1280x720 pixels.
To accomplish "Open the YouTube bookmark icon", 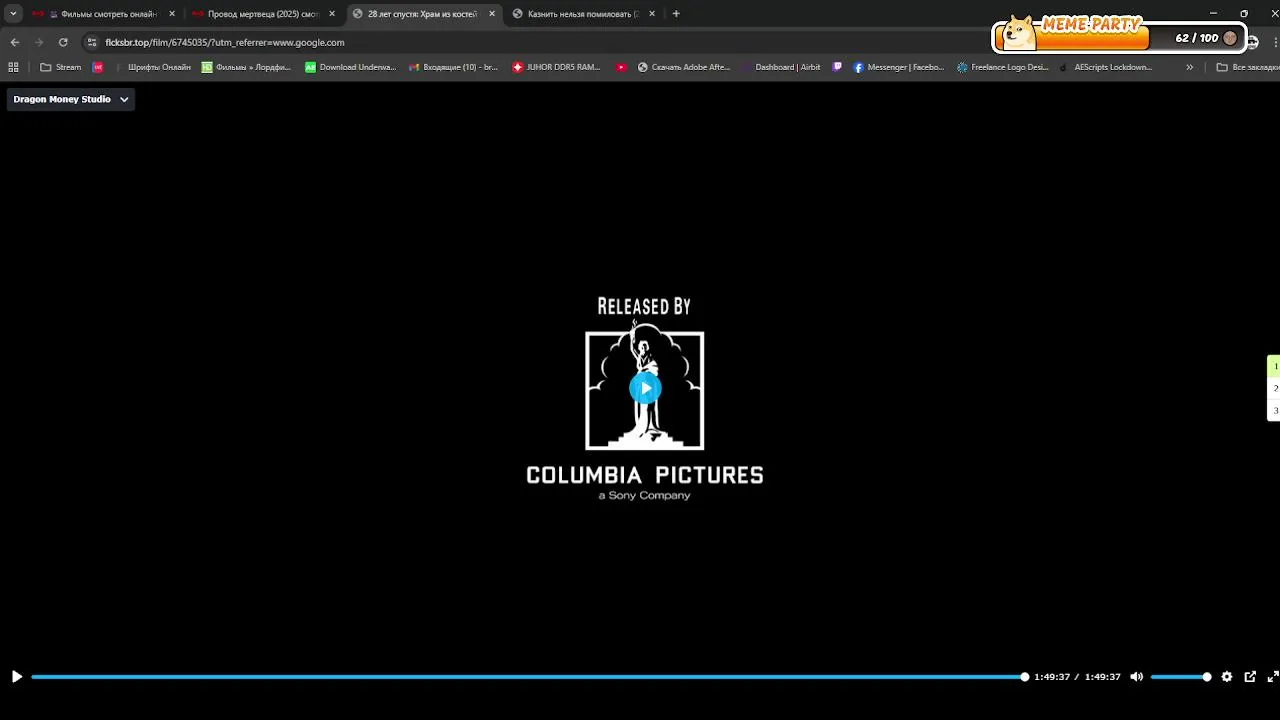I will [x=621, y=67].
